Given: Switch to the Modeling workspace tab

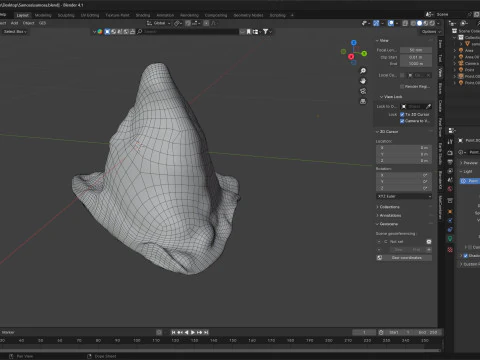Looking at the screenshot, I should [x=43, y=15].
